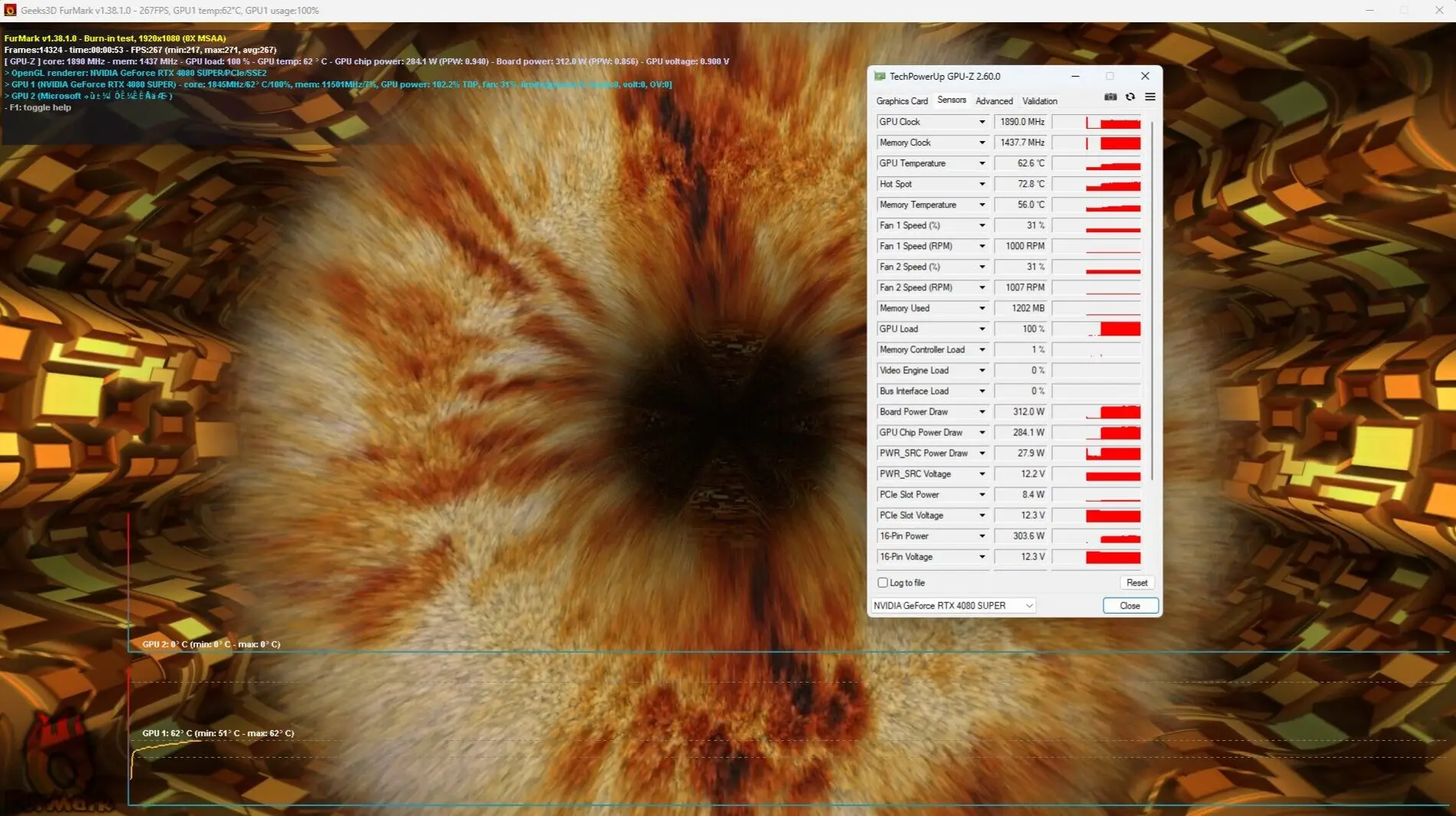Click the GPU Load history graph
Screen dimensions: 1456x816
point(1097,329)
